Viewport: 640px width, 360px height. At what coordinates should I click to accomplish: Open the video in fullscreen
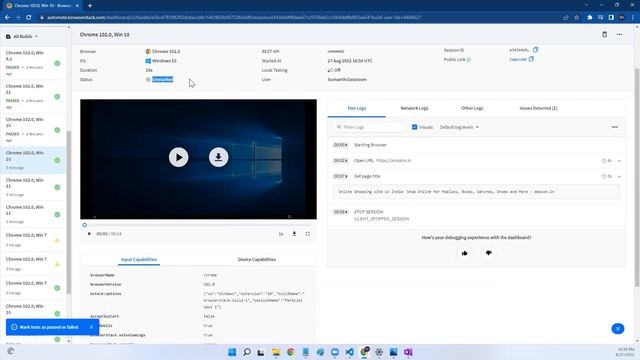pyautogui.click(x=307, y=234)
